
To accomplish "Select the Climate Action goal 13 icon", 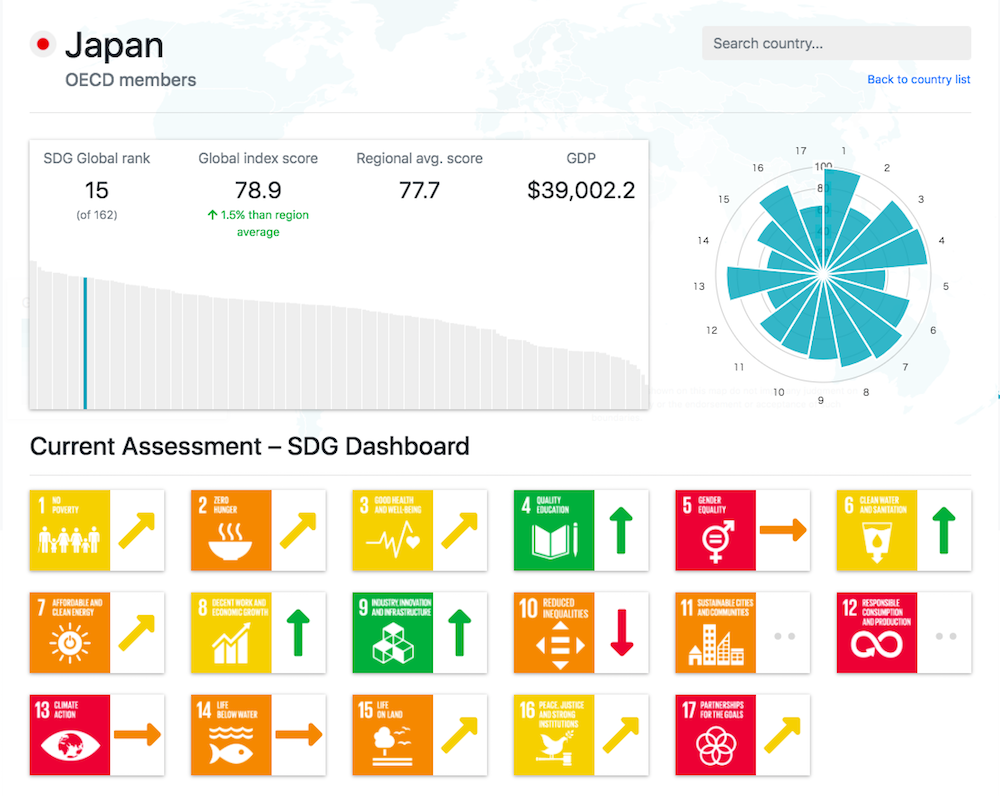I will click(x=69, y=735).
